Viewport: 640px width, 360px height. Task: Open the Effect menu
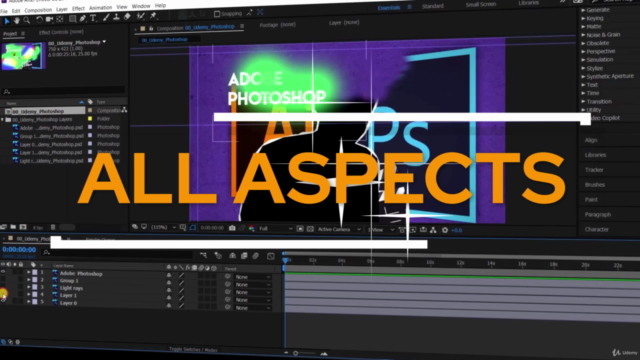pos(78,9)
